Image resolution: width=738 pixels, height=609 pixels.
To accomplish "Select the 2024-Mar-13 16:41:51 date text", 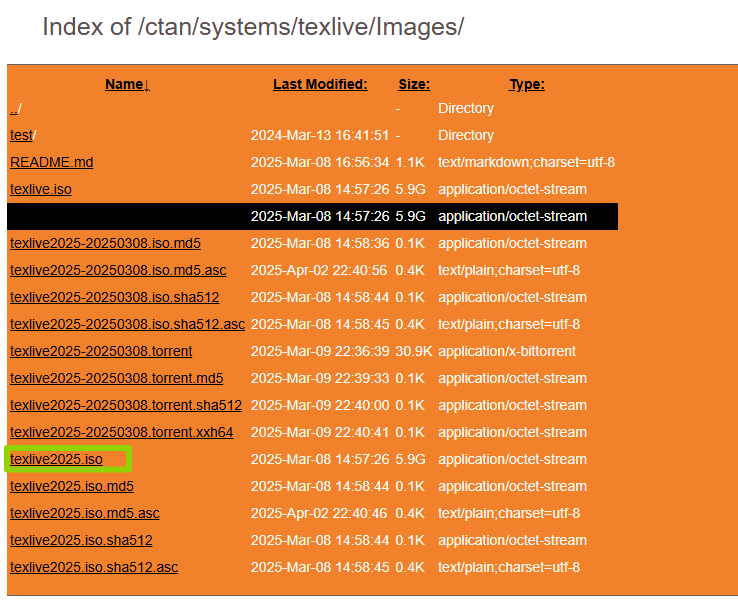I will coord(320,135).
